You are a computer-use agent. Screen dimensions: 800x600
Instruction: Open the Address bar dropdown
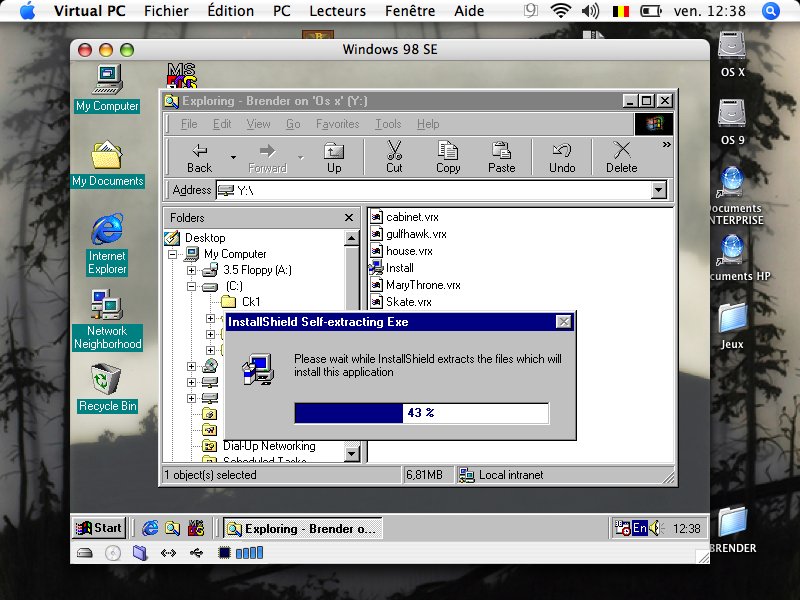coord(659,190)
